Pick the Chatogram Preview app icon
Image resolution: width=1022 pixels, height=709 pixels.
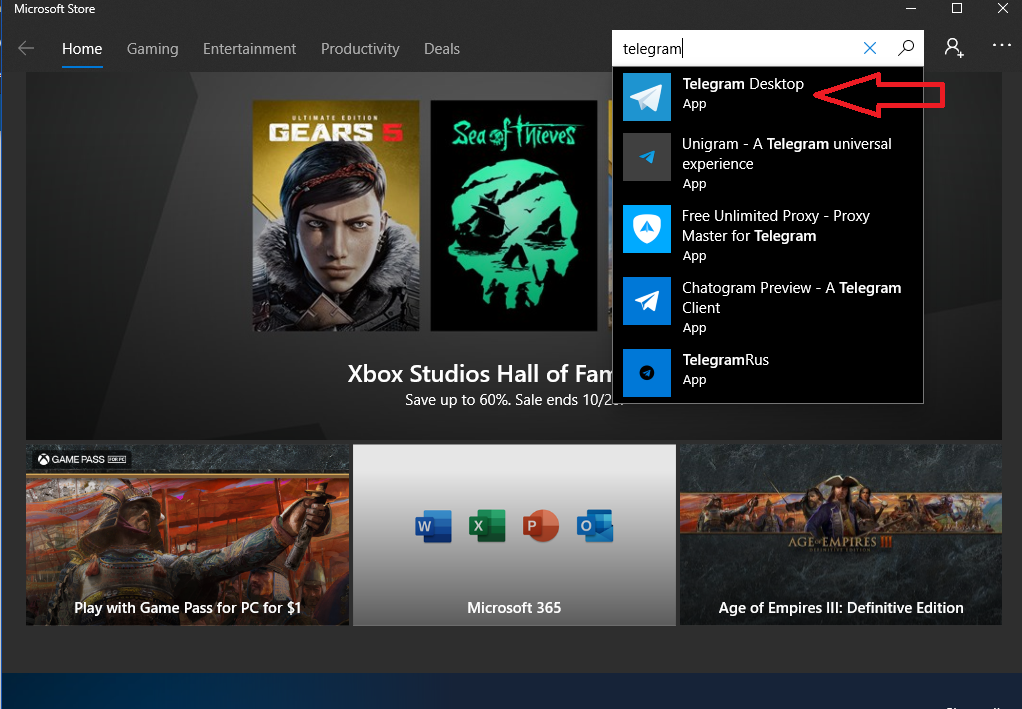(x=647, y=301)
